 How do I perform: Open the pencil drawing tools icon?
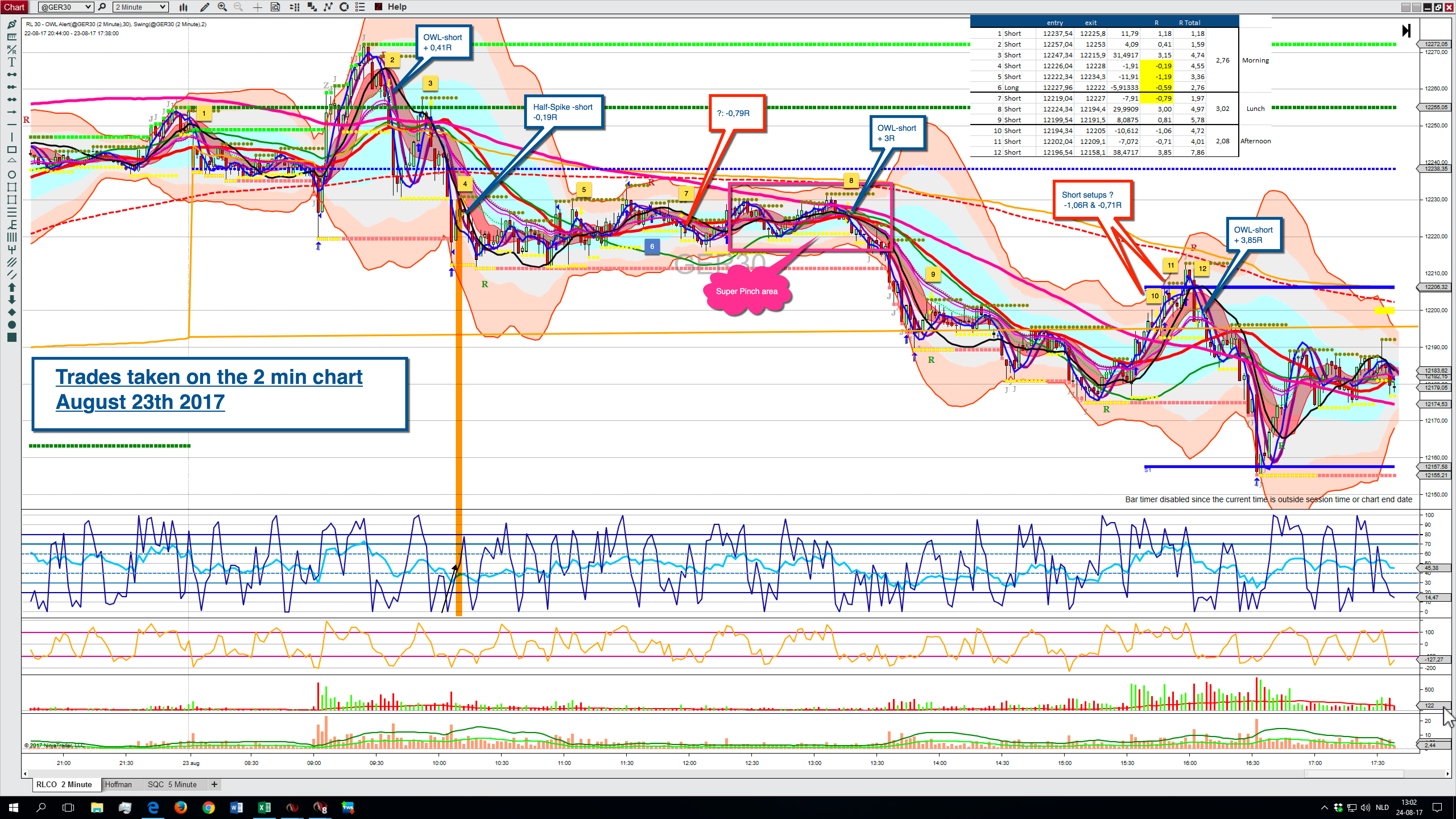[x=205, y=7]
